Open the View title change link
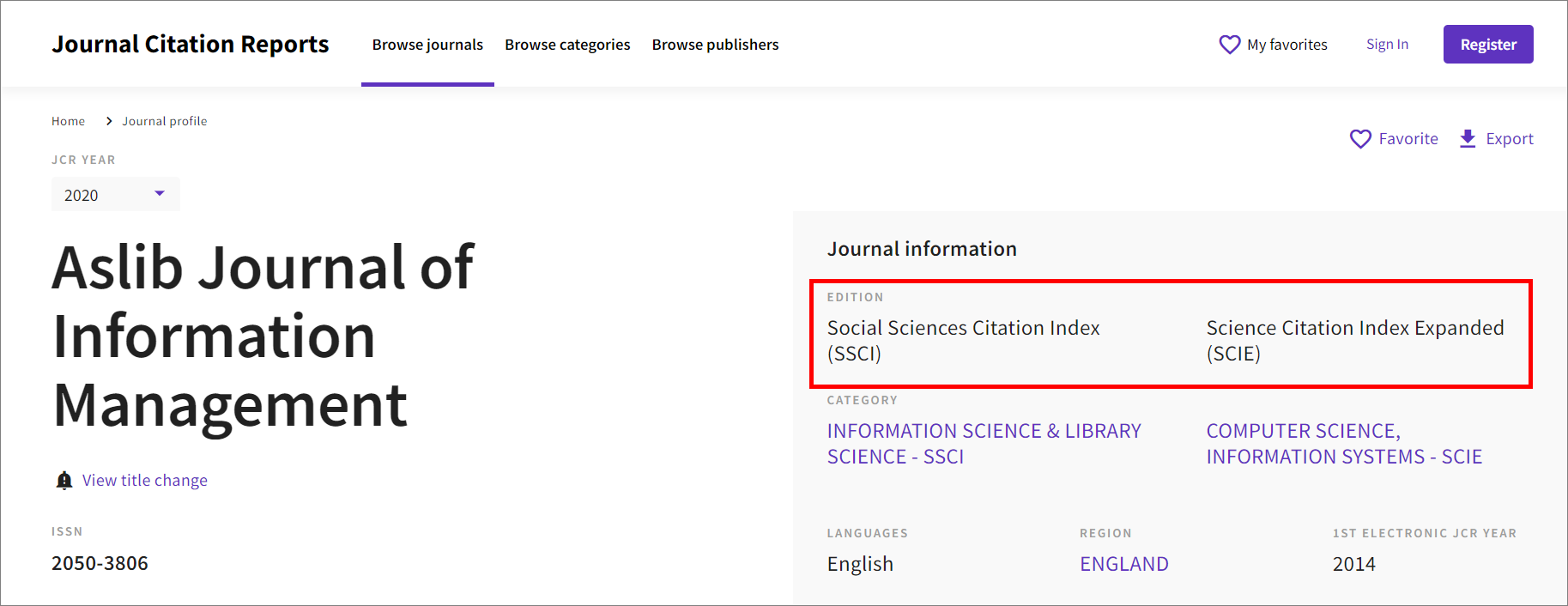 click(145, 481)
